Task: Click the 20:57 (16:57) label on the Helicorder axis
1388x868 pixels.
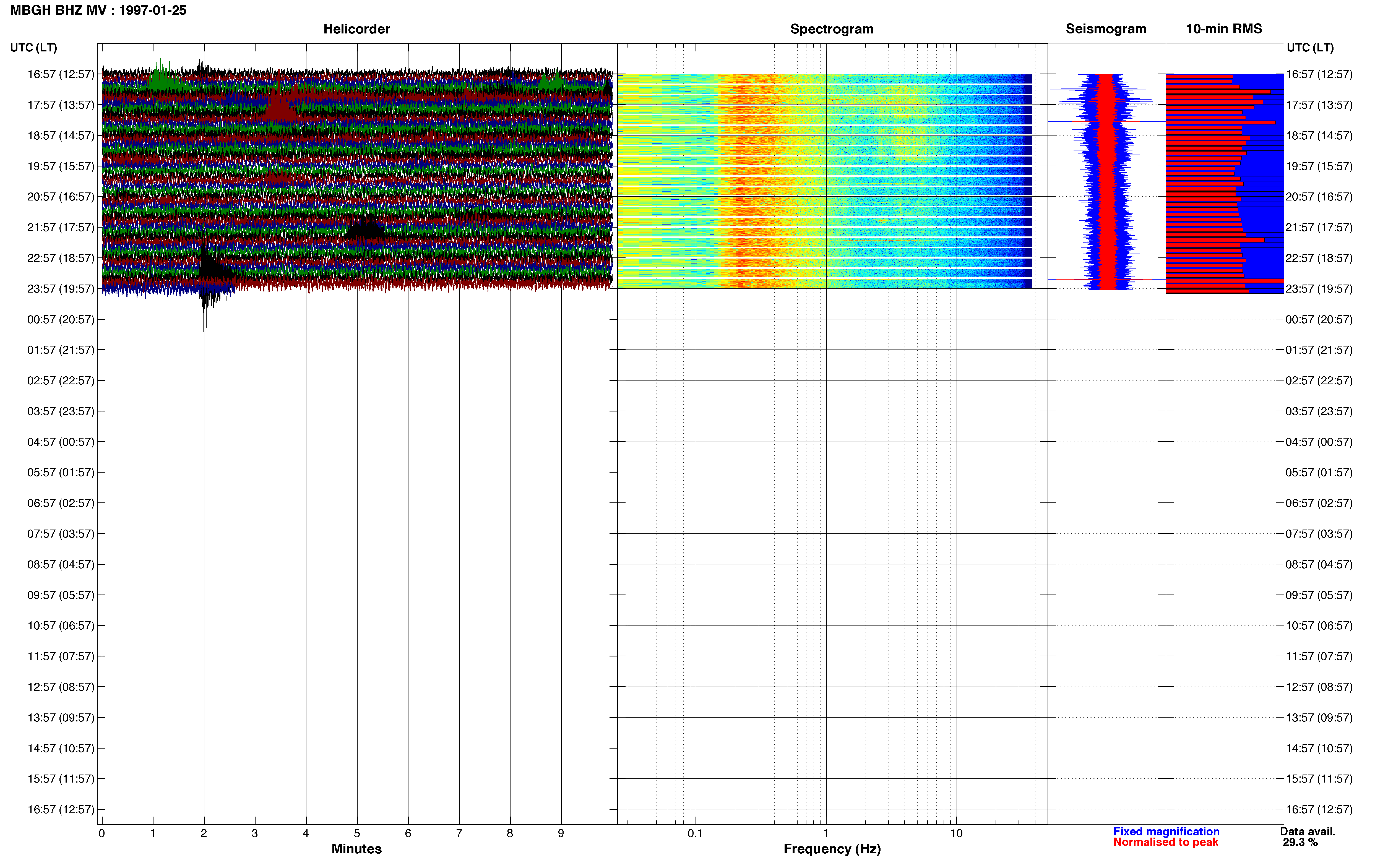Action: pos(61,197)
